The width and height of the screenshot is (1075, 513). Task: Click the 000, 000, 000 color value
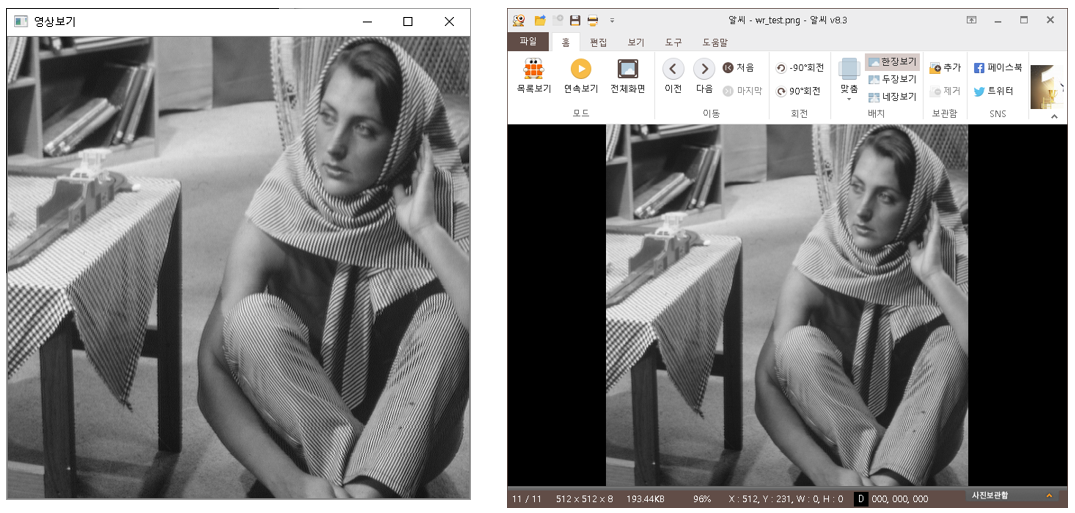coord(899,499)
